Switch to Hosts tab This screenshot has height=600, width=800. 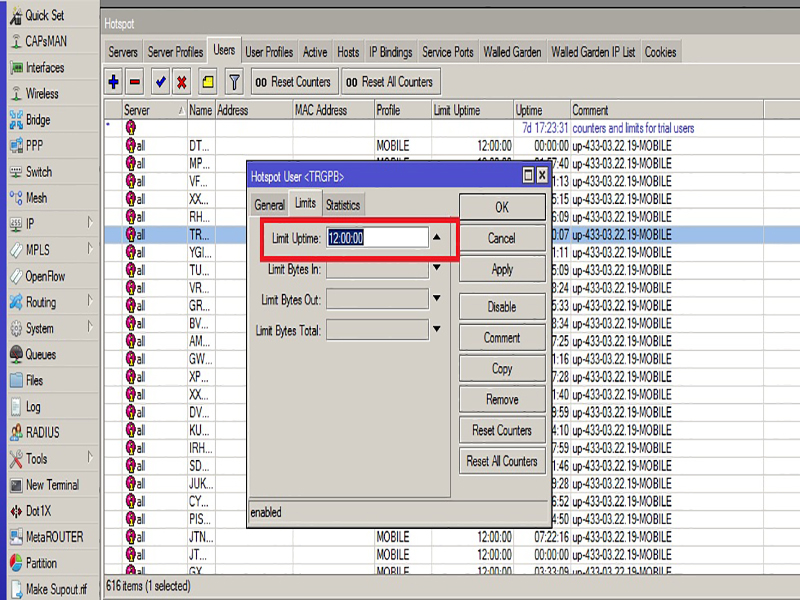coord(348,52)
